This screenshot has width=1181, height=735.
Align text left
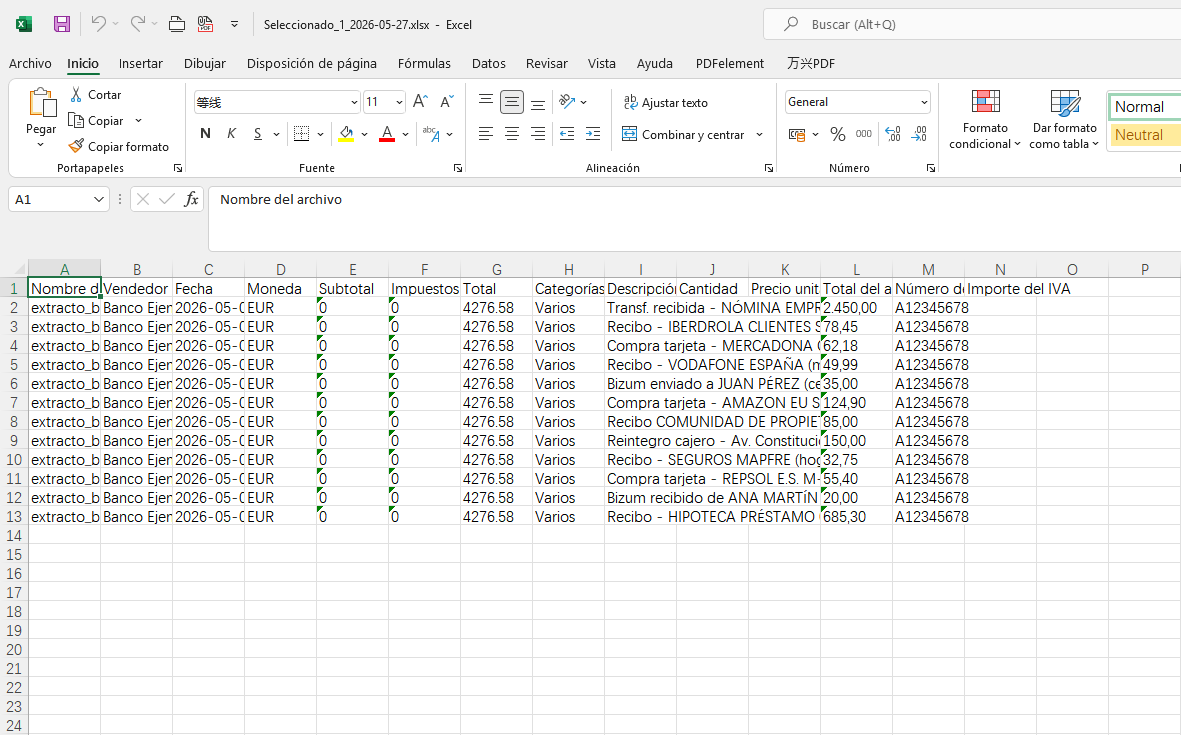pos(486,134)
